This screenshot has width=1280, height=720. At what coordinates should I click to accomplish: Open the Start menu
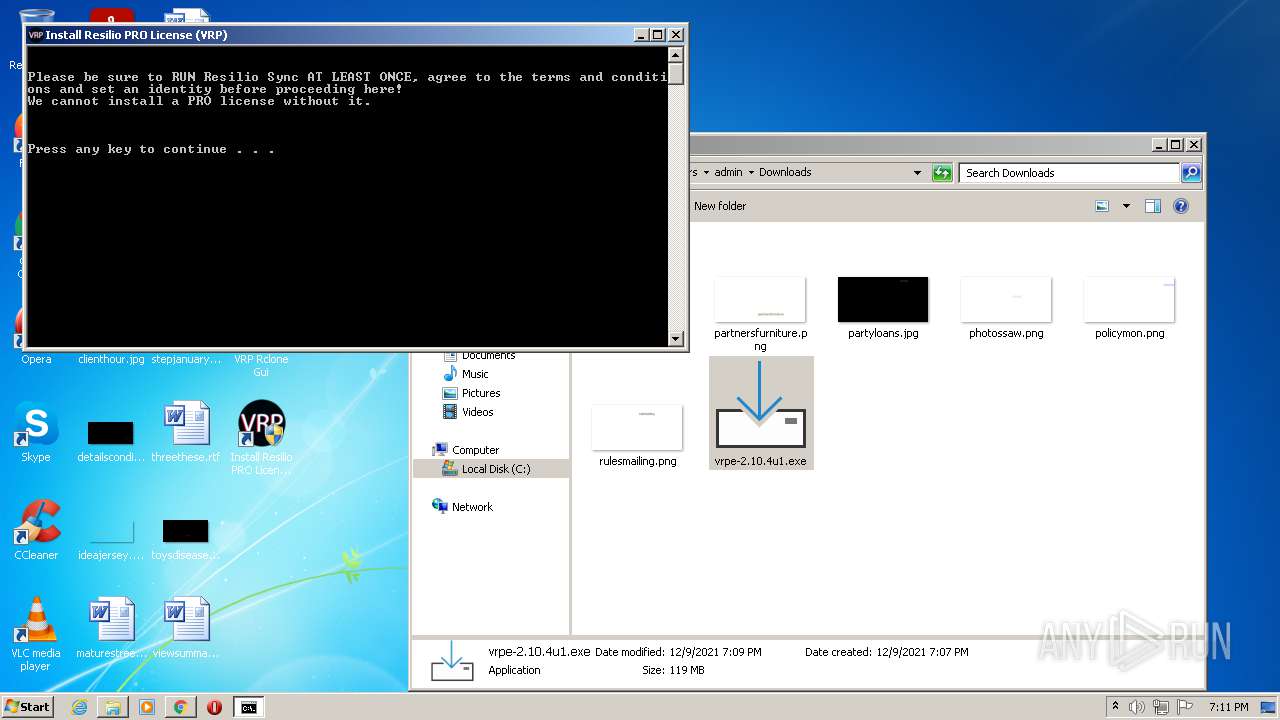(x=28, y=707)
